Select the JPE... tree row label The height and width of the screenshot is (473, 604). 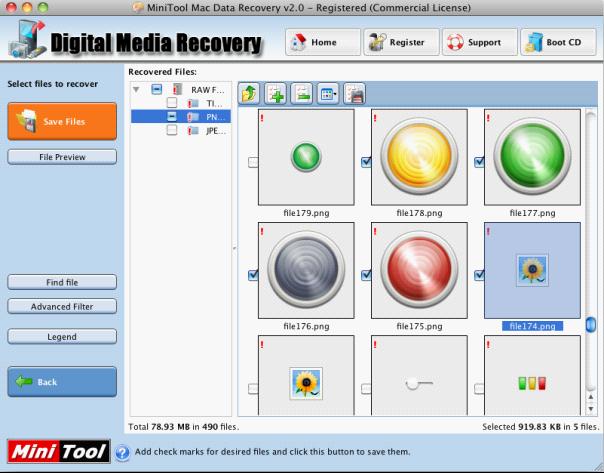pyautogui.click(x=216, y=131)
